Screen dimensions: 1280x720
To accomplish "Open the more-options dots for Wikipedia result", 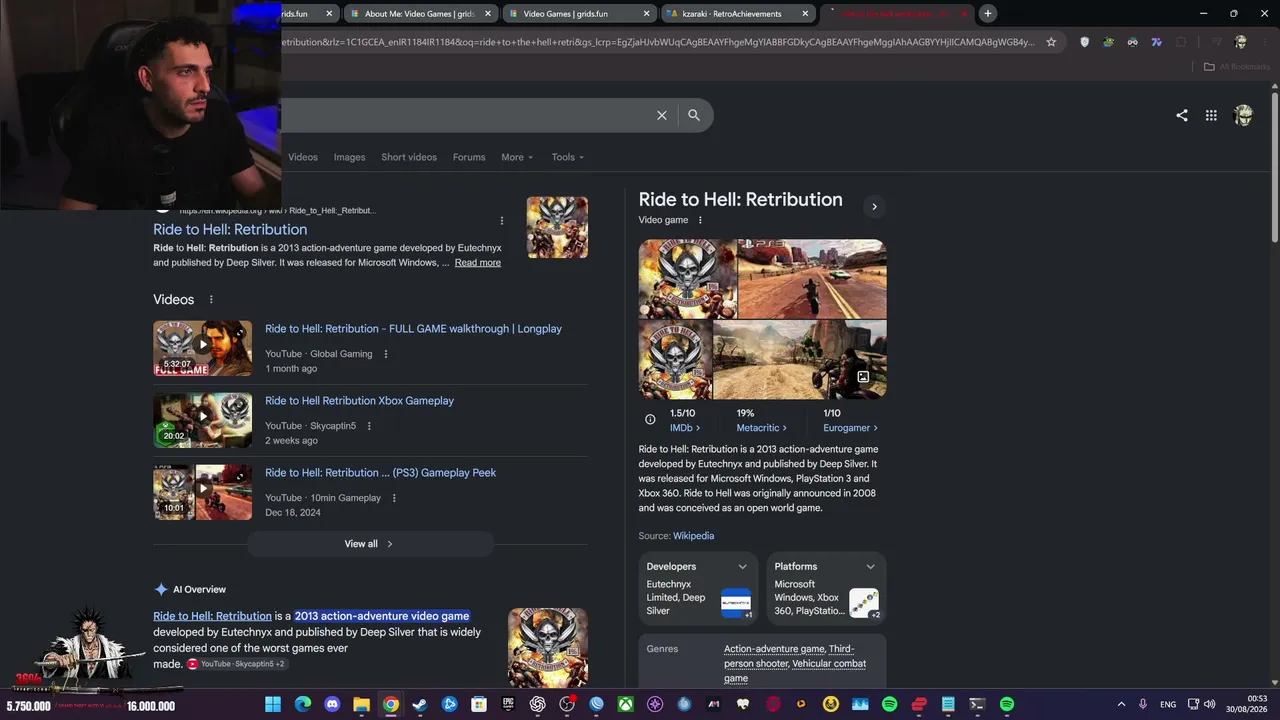I will coord(502,220).
